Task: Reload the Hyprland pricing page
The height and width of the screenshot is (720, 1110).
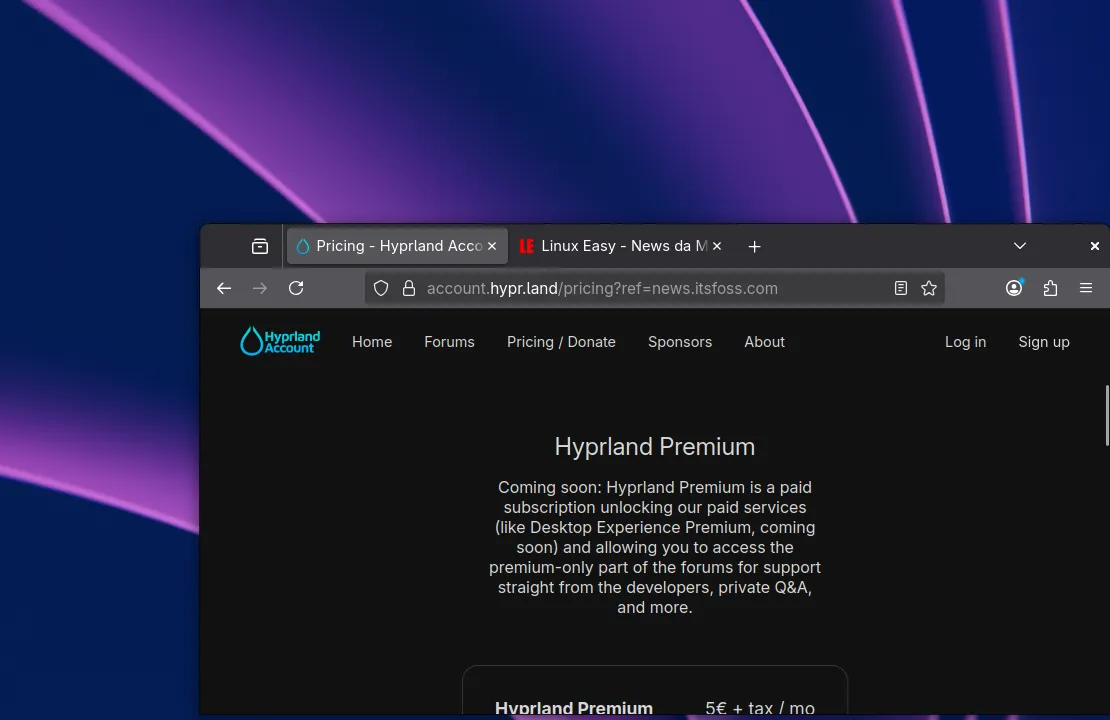Action: coord(296,288)
